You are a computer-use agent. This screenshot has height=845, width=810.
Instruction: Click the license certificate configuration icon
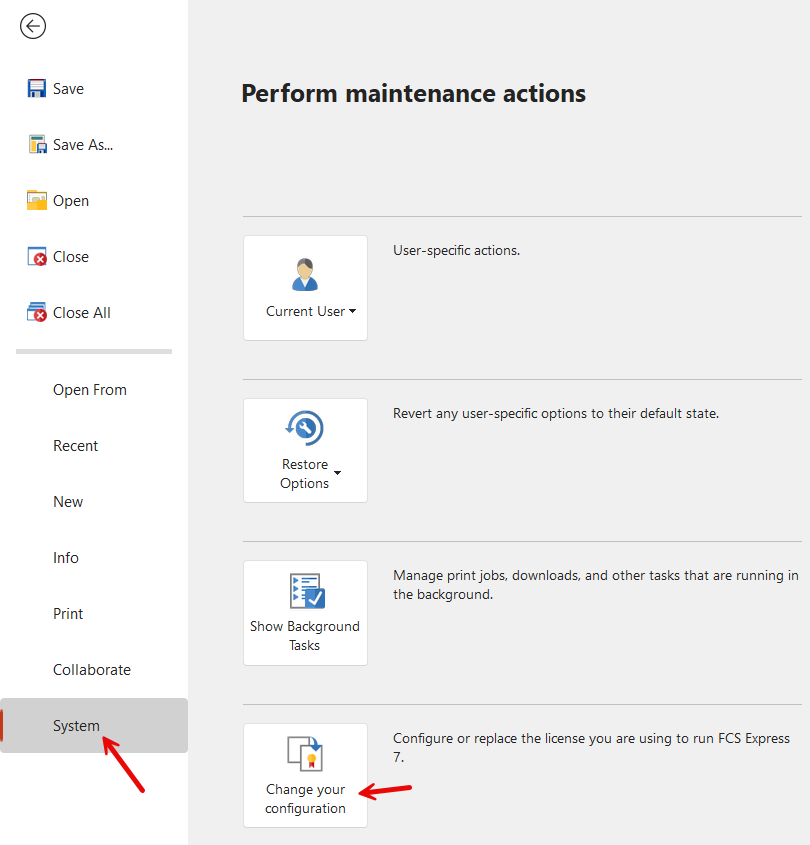coord(305,754)
